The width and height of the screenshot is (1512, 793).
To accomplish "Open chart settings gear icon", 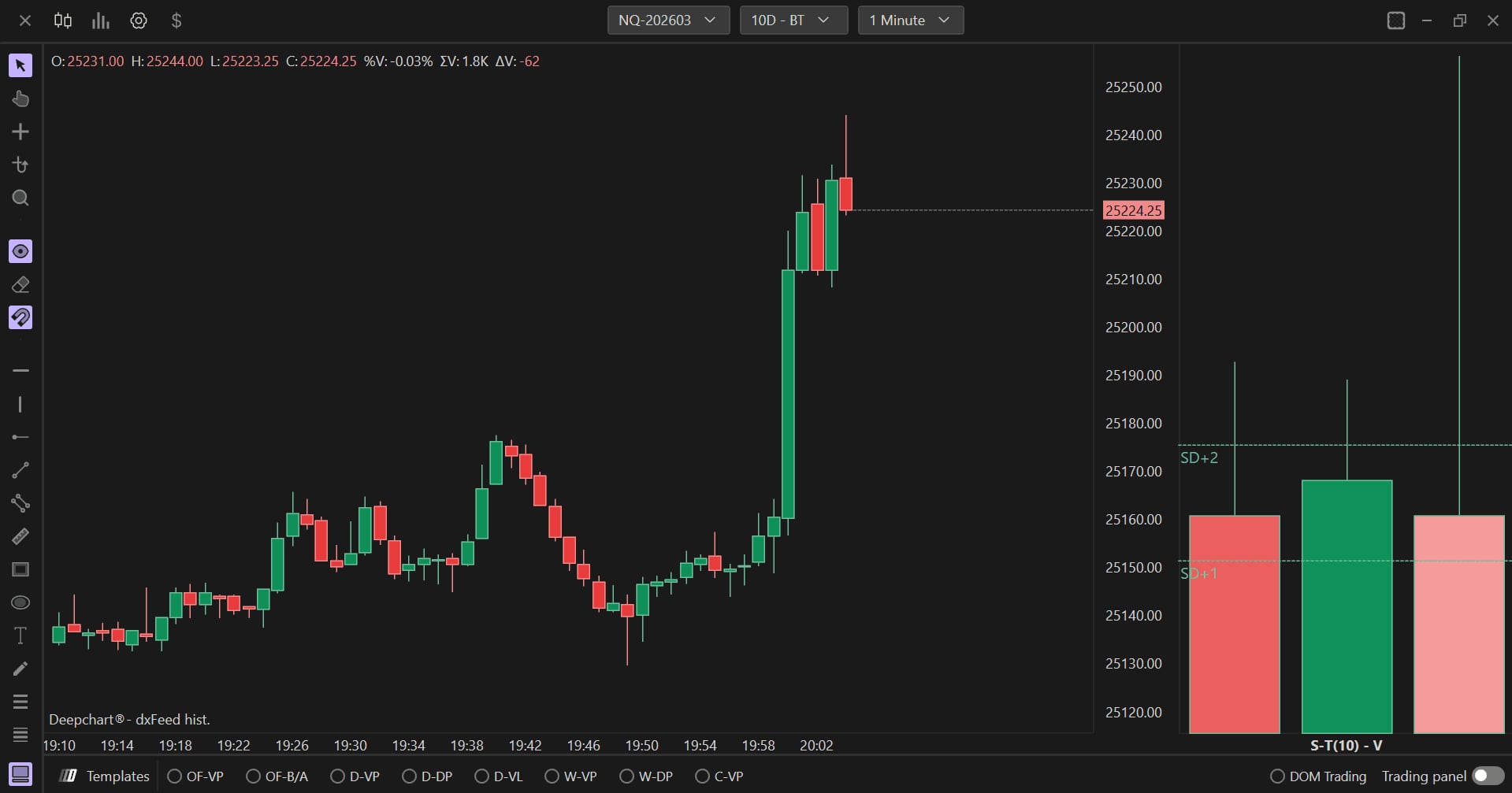I will (x=139, y=20).
